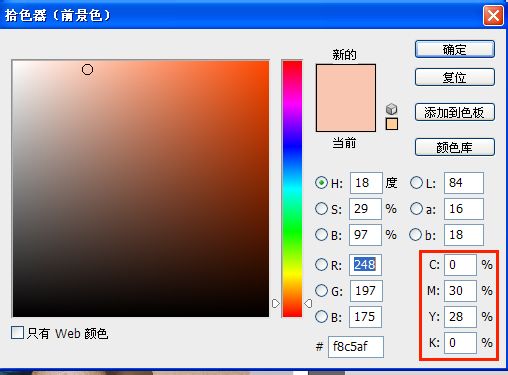Select the B brightness radio button
The height and width of the screenshot is (375, 508).
tap(321, 235)
